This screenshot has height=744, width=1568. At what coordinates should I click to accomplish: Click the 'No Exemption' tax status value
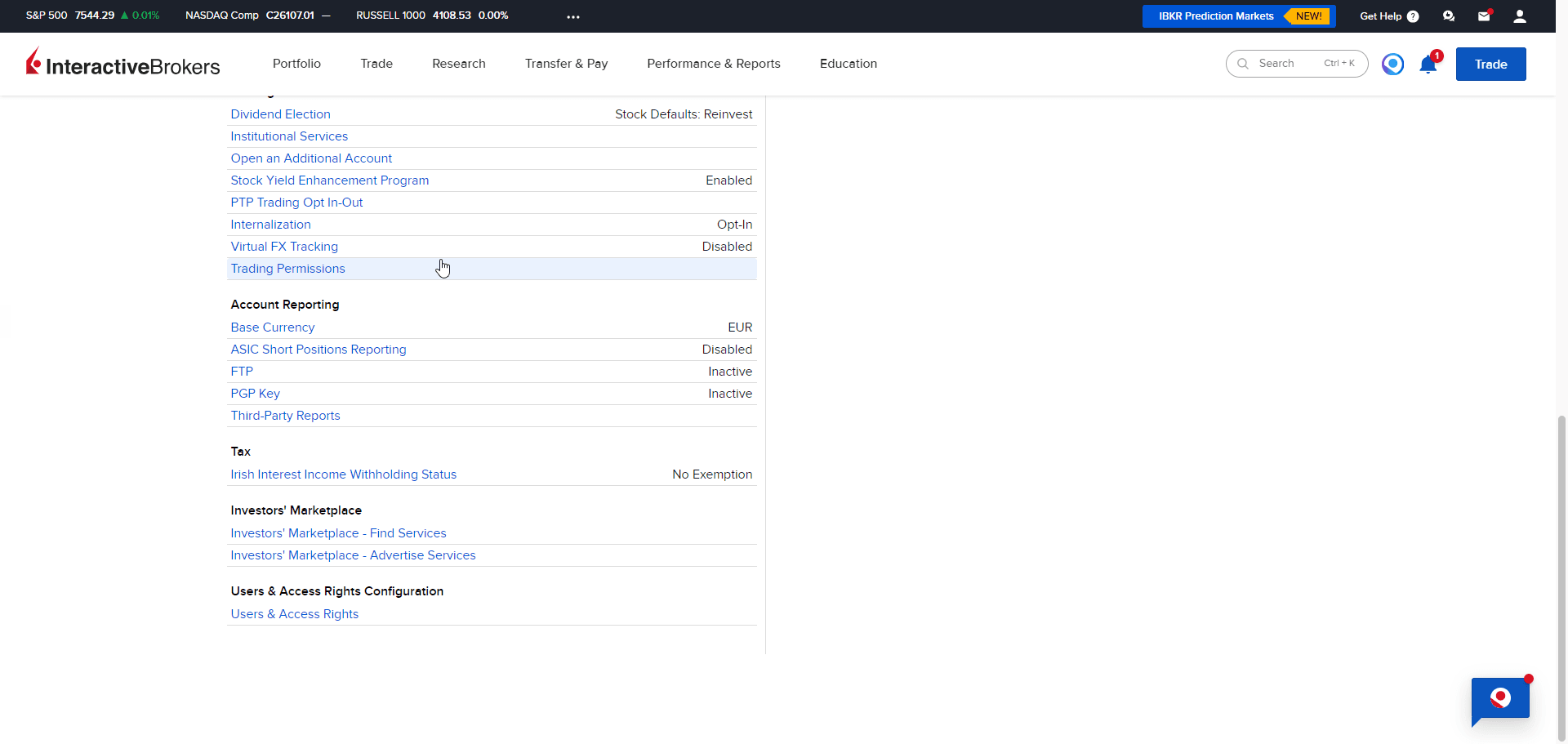point(712,474)
